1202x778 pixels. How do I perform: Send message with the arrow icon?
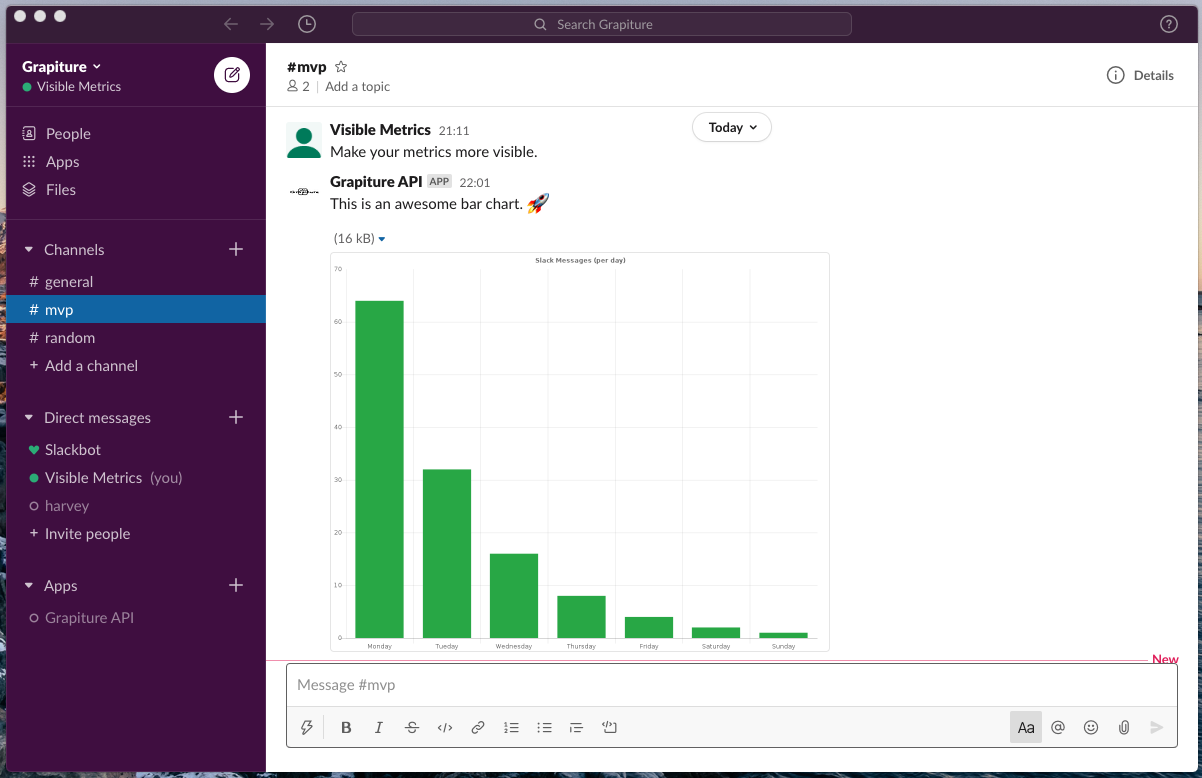pos(1157,727)
